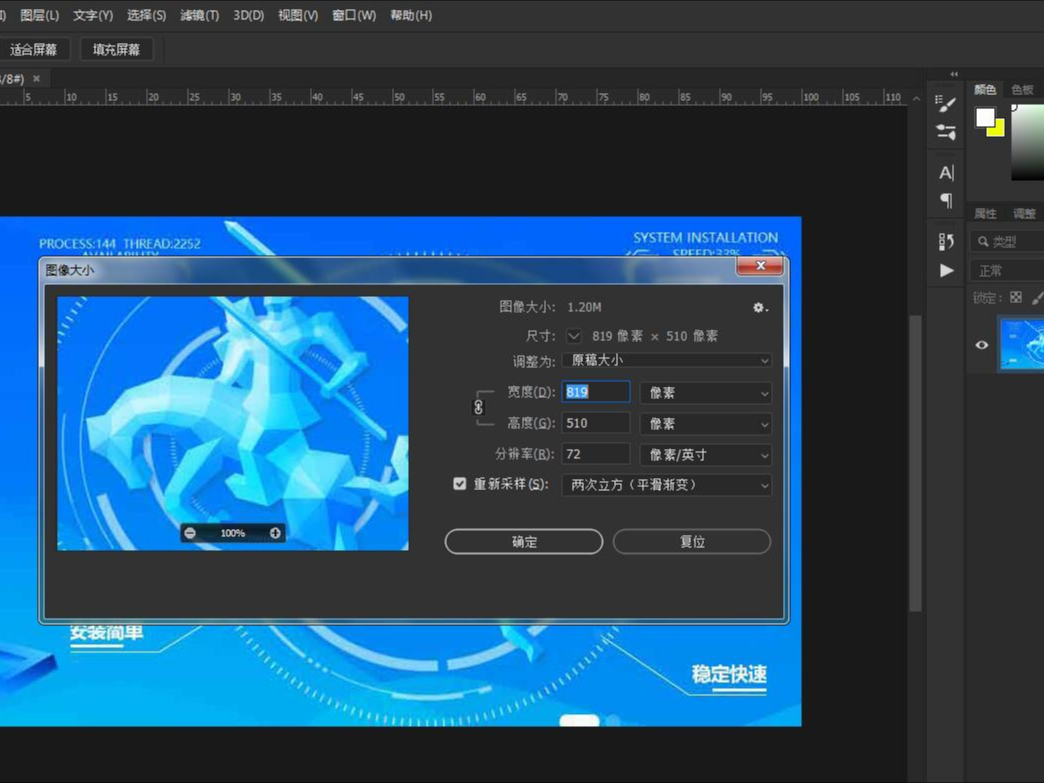The image size is (1044, 783).
Task: Open the Paragraph panel icon
Action: point(944,202)
